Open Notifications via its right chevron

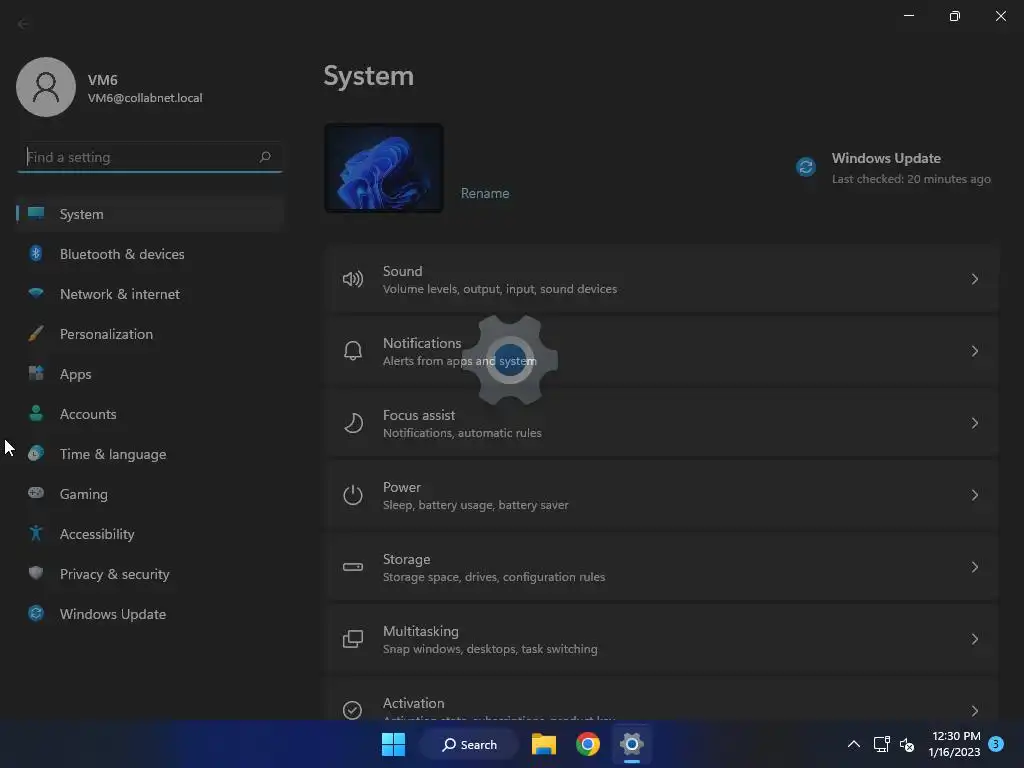(x=974, y=351)
